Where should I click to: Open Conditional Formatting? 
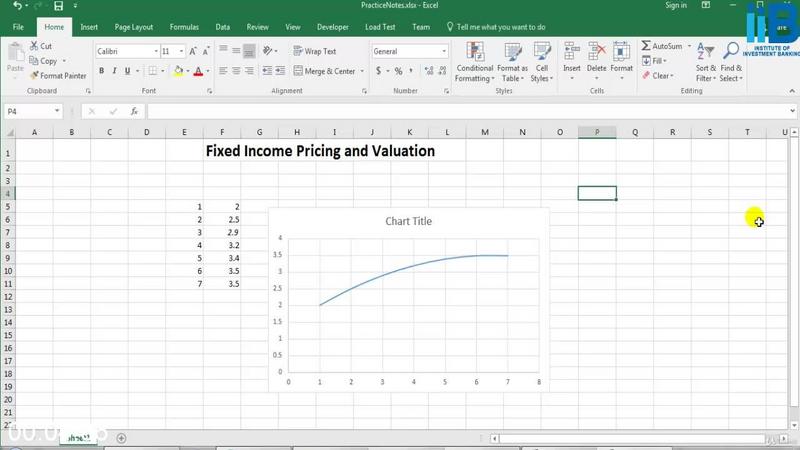point(474,62)
